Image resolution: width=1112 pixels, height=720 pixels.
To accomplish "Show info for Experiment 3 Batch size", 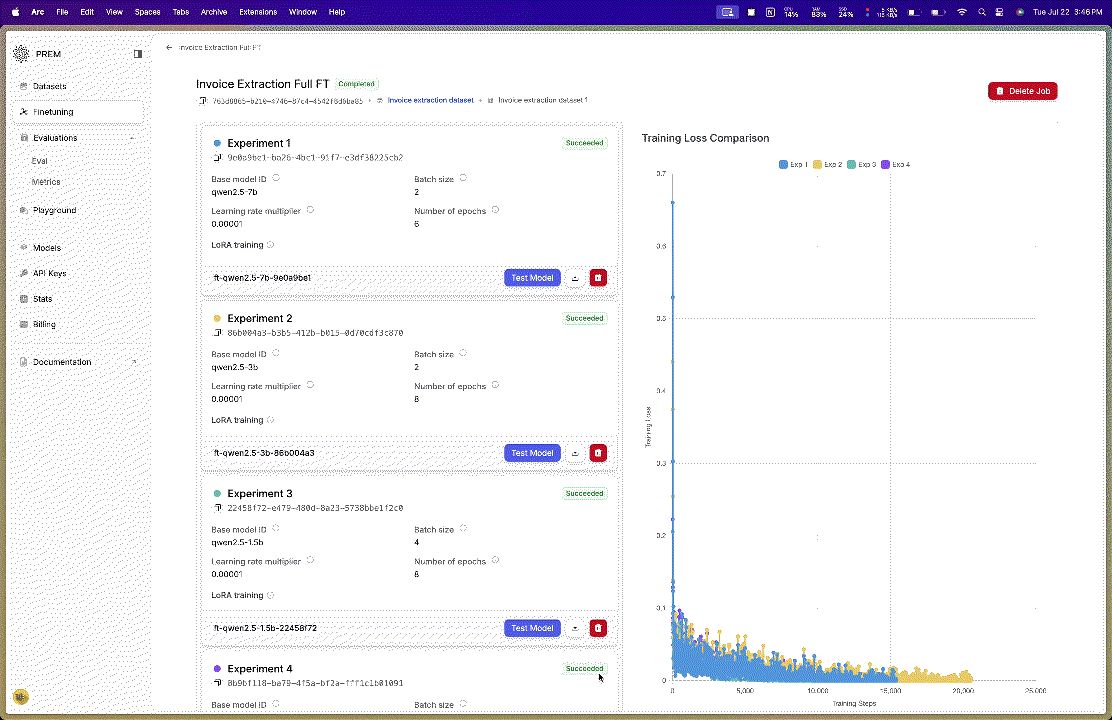I will pyautogui.click(x=463, y=528).
